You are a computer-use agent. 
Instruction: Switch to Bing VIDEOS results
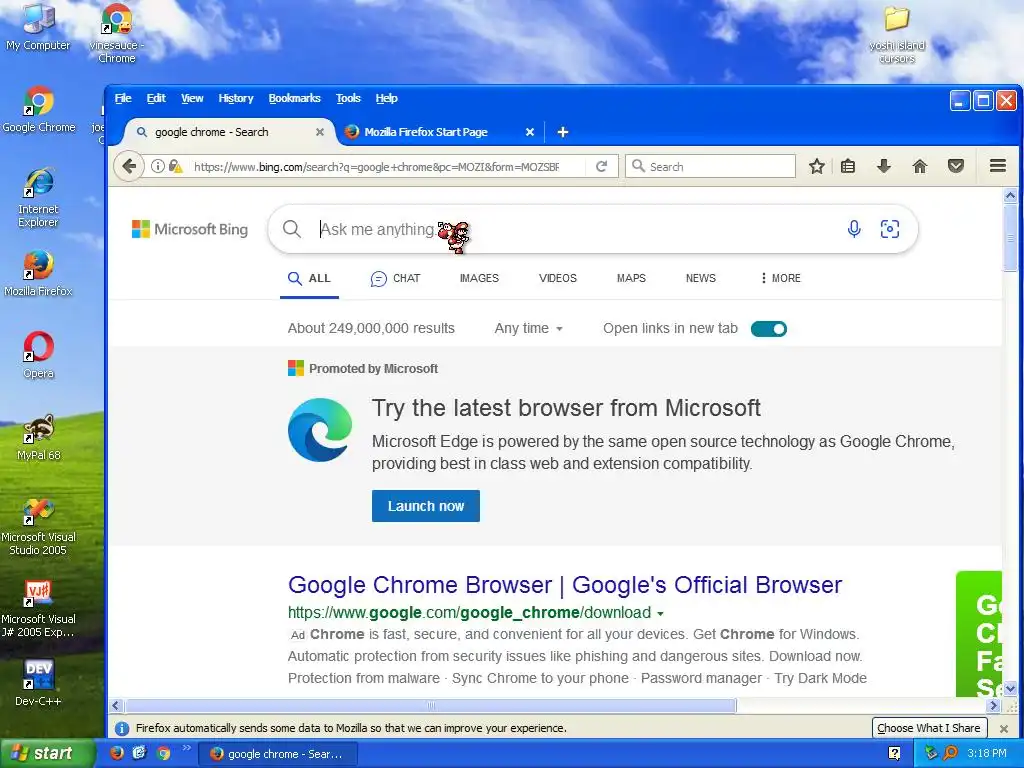[558, 278]
